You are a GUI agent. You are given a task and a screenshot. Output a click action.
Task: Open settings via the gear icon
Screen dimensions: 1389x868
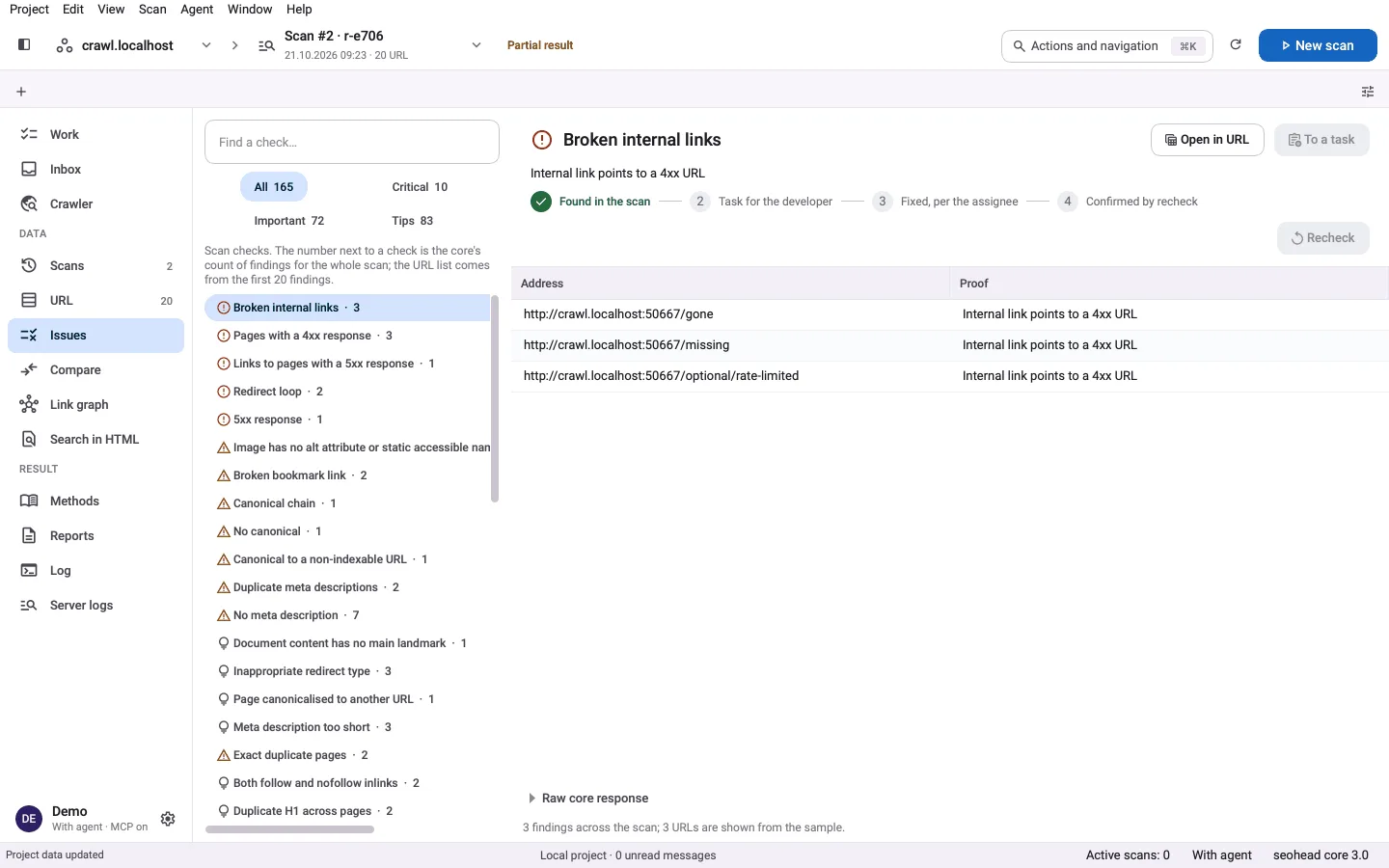168,819
